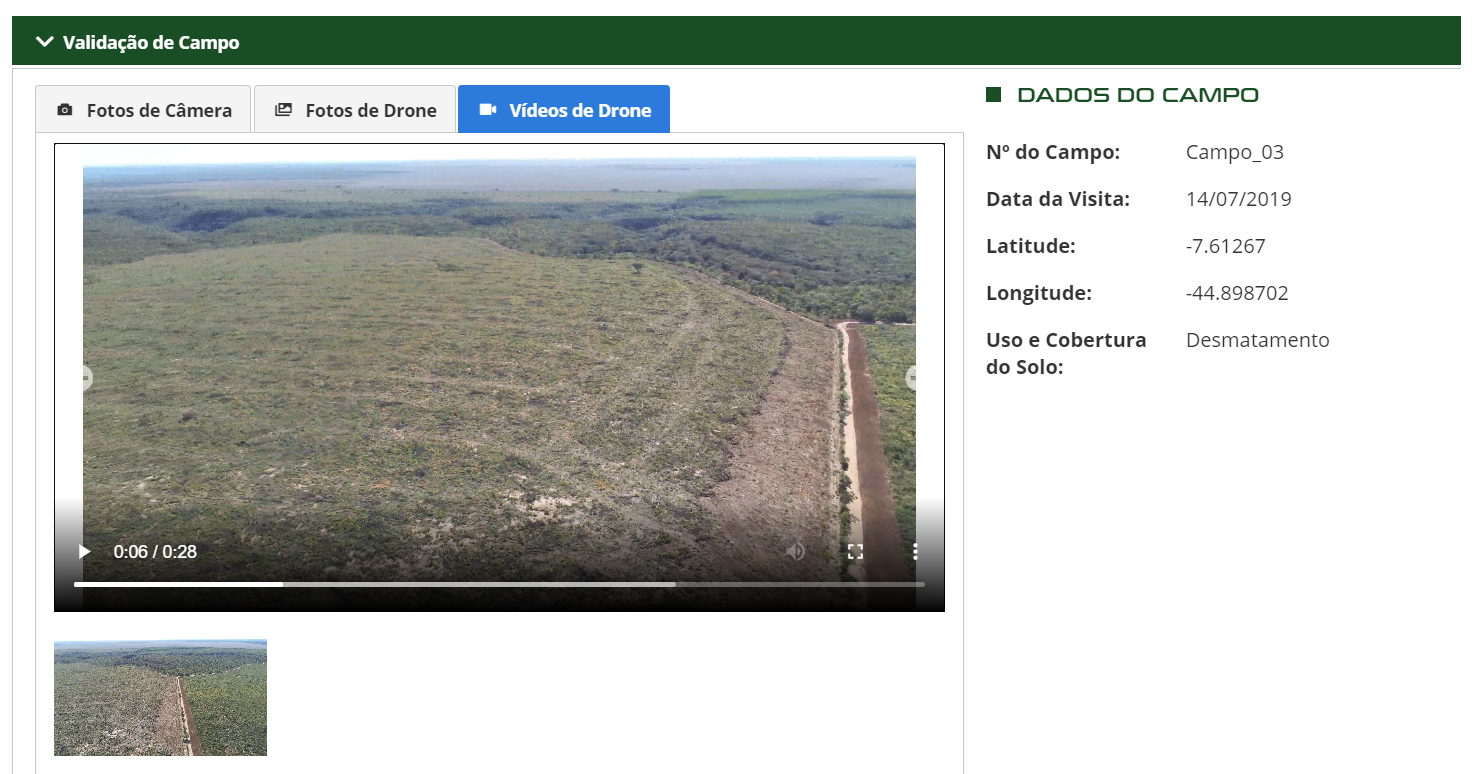This screenshot has height=774, width=1472.
Task: Click the latitude value -7.61267
Action: click(1226, 246)
